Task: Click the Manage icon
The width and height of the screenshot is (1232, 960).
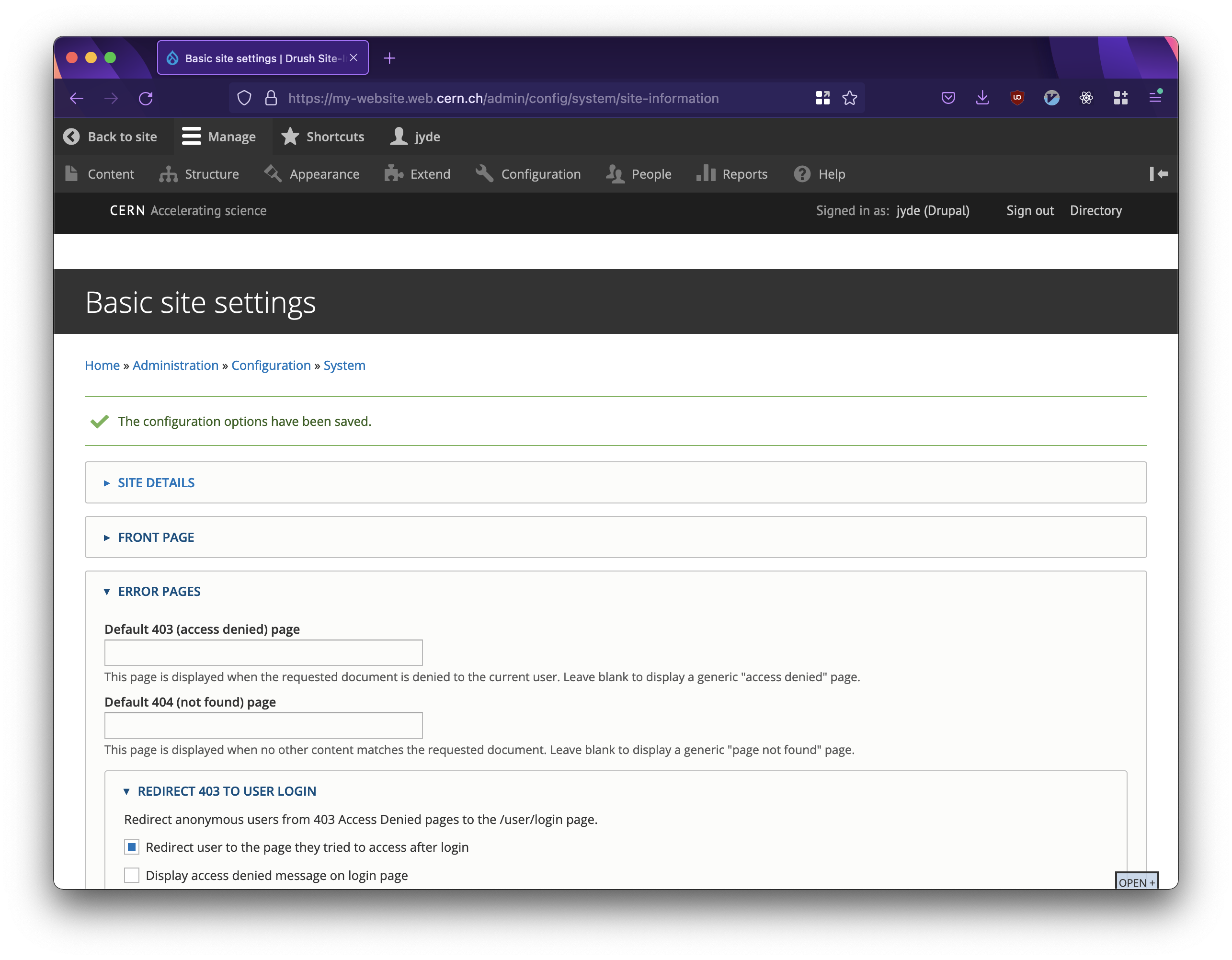Action: click(x=190, y=136)
